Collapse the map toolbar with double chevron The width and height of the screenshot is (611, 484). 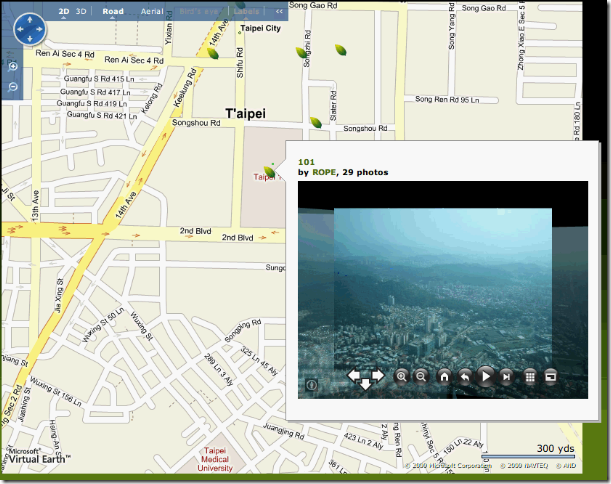279,11
